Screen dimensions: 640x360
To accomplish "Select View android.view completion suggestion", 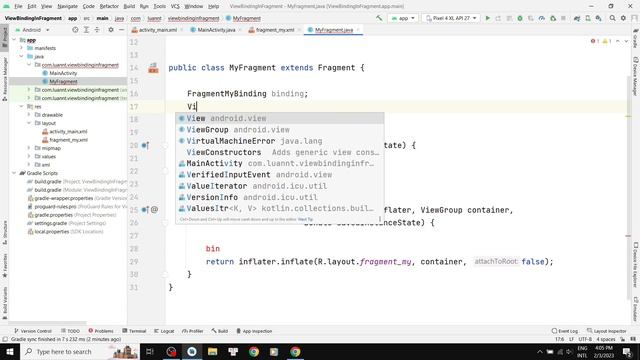I will pyautogui.click(x=280, y=118).
